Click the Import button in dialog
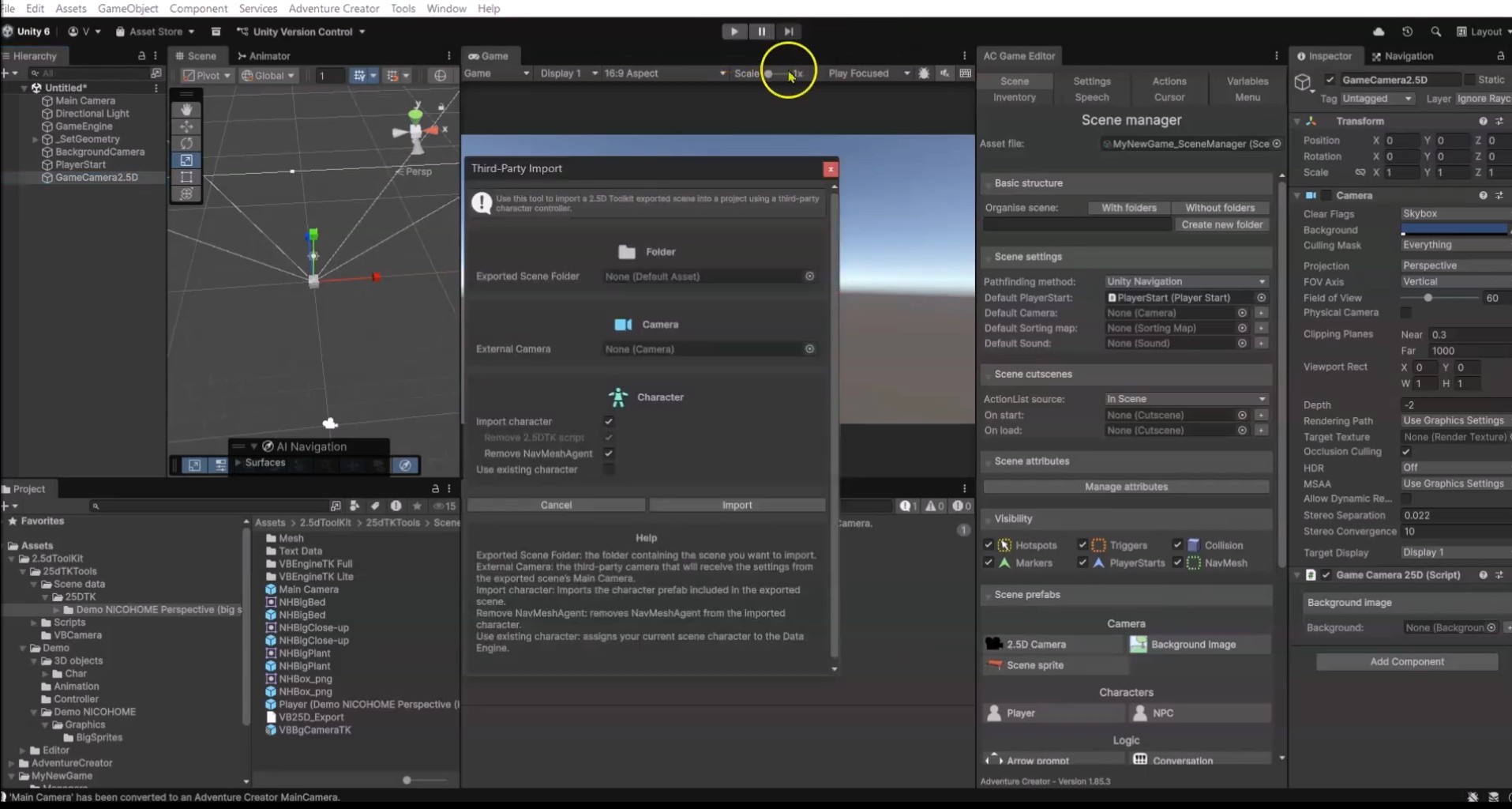Viewport: 1512px width, 809px height. point(737,505)
